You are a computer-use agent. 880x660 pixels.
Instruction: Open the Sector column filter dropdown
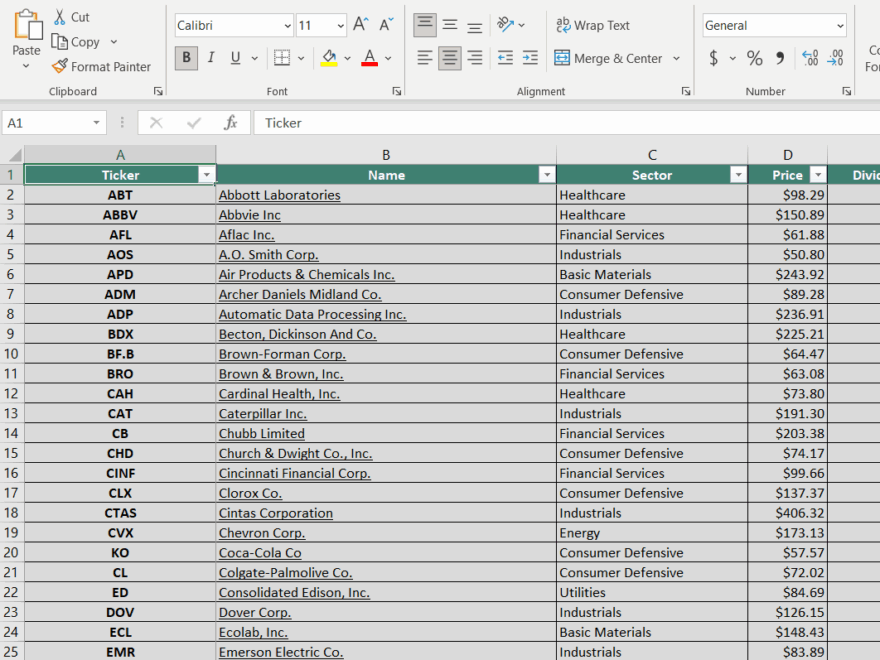point(738,175)
